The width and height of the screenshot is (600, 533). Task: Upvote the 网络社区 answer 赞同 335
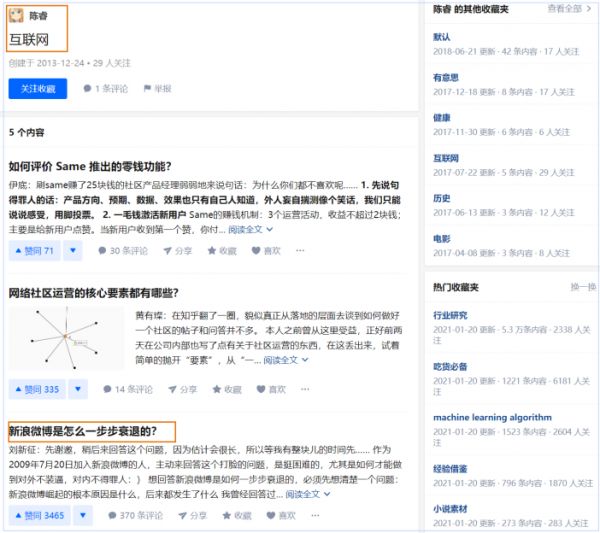pyautogui.click(x=37, y=389)
